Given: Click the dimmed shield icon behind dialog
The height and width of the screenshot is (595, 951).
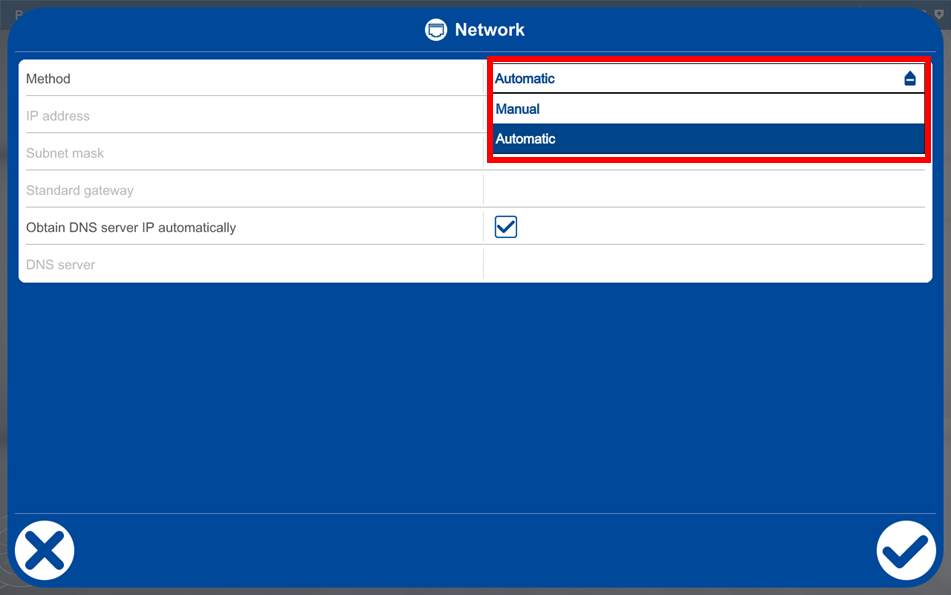Looking at the screenshot, I should 939,13.
